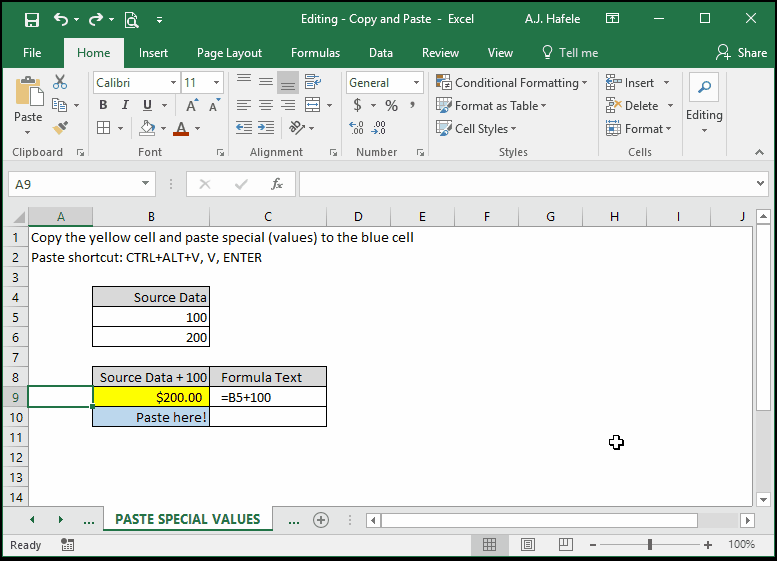This screenshot has height=561, width=777.
Task: Switch to Page Layout view in status bar
Action: [x=528, y=545]
